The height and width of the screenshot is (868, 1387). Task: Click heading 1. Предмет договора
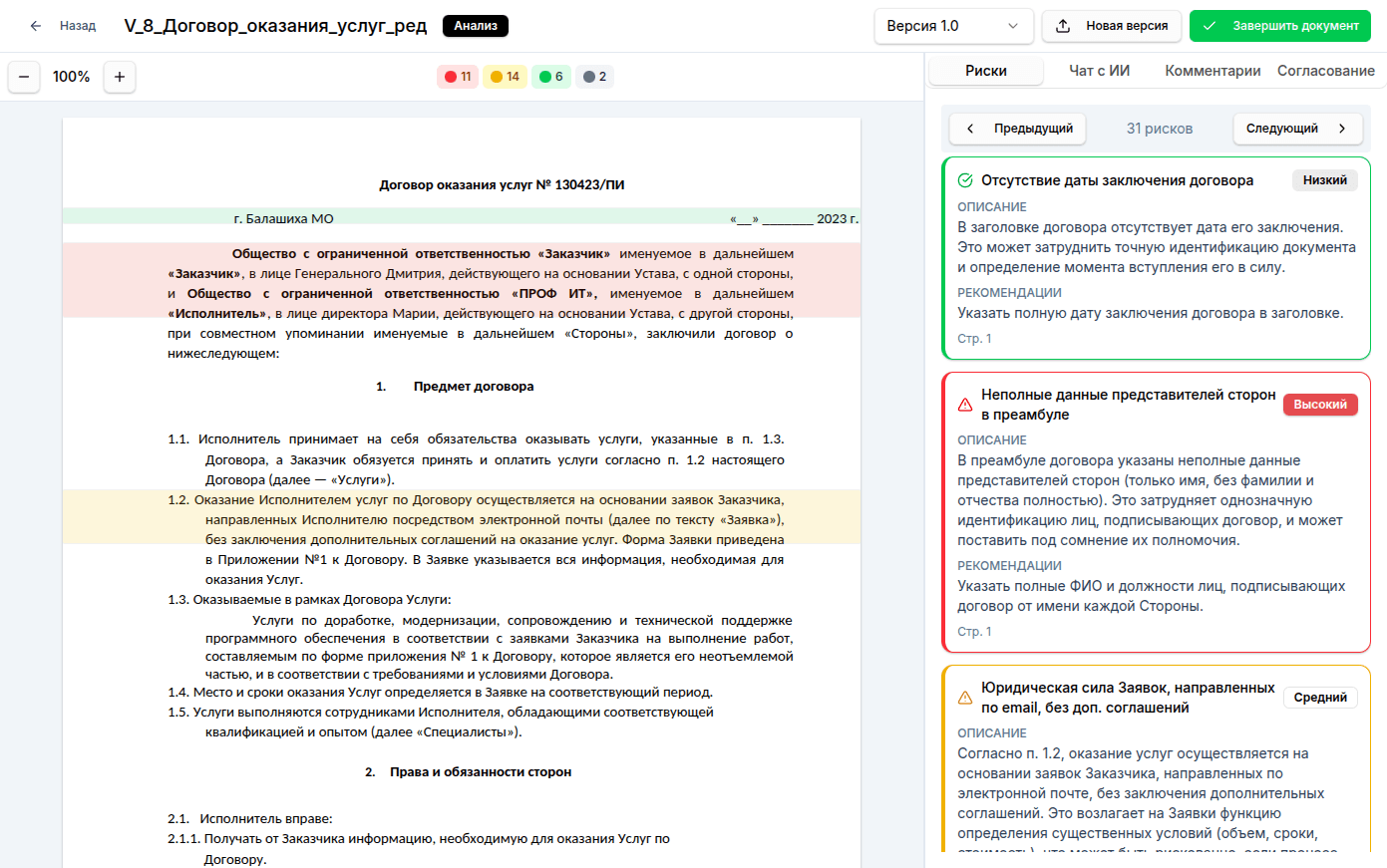tap(455, 387)
